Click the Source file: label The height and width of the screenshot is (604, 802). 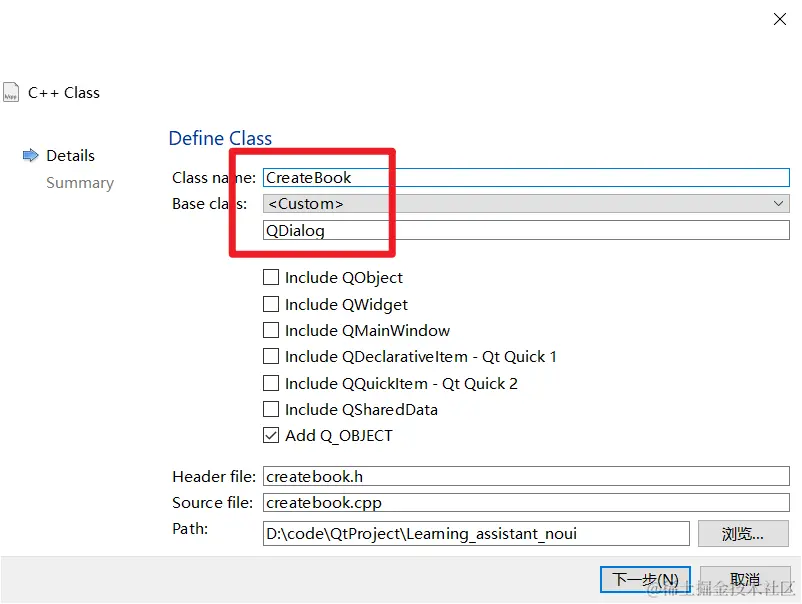[x=213, y=502]
